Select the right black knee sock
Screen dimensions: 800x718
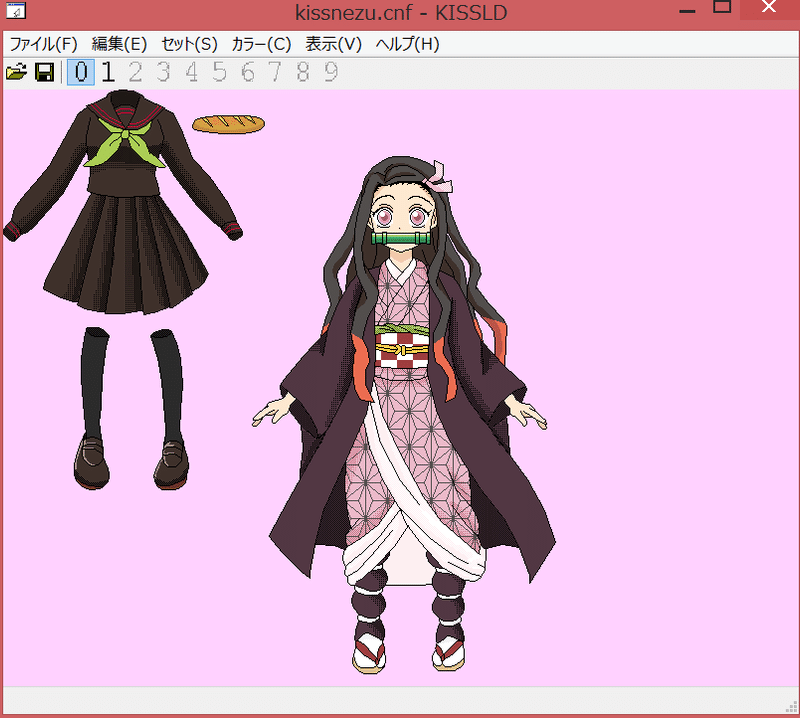pos(168,383)
